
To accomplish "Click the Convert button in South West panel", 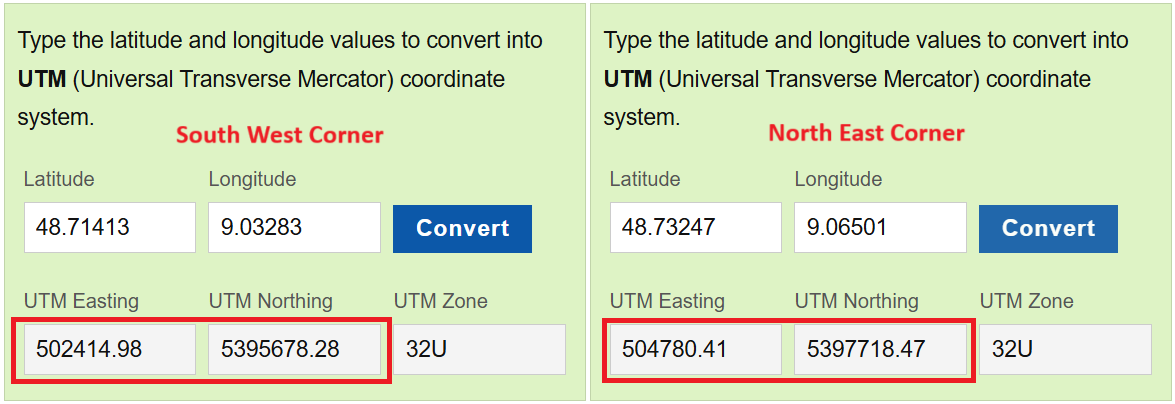I will click(x=462, y=228).
